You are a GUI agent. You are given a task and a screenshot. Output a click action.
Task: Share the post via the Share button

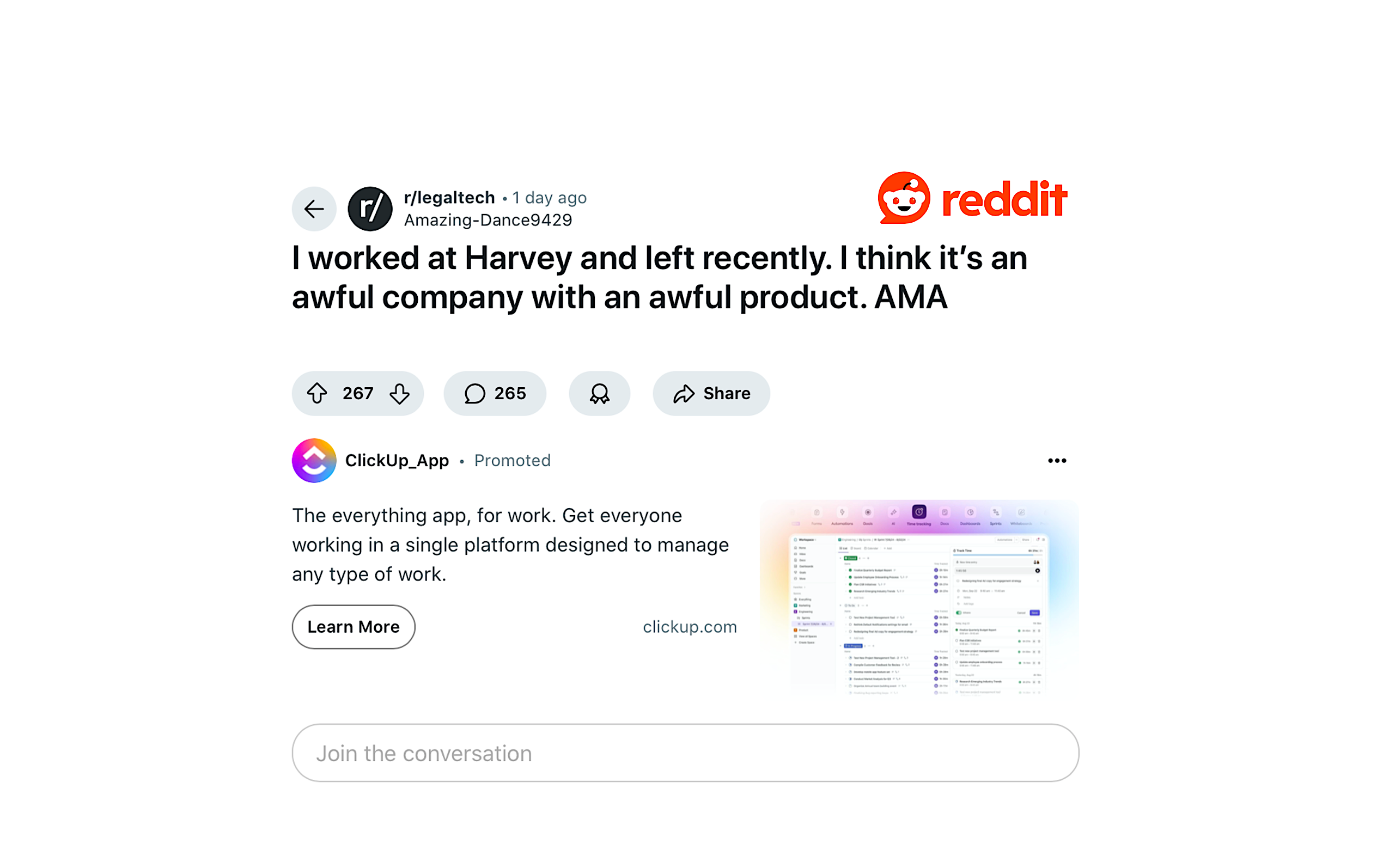click(711, 394)
